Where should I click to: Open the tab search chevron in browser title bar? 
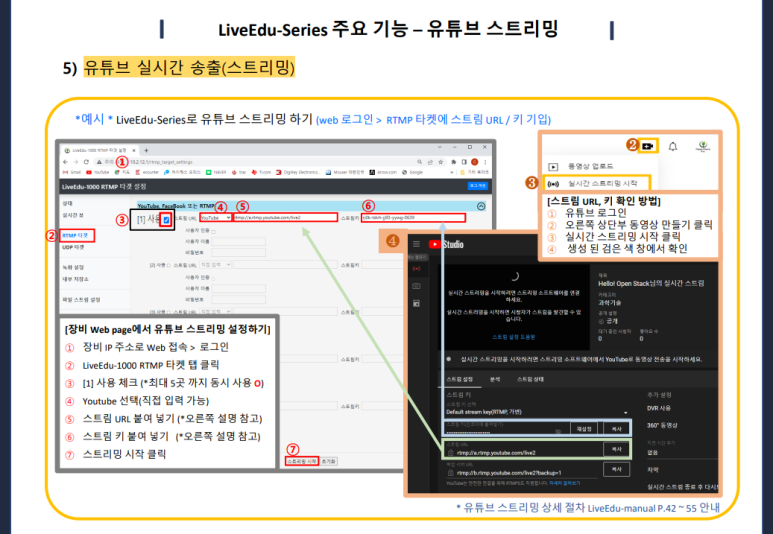pos(440,147)
